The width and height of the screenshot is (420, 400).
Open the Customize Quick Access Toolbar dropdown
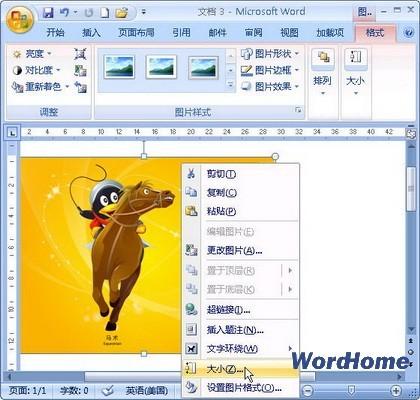pyautogui.click(x=144, y=13)
